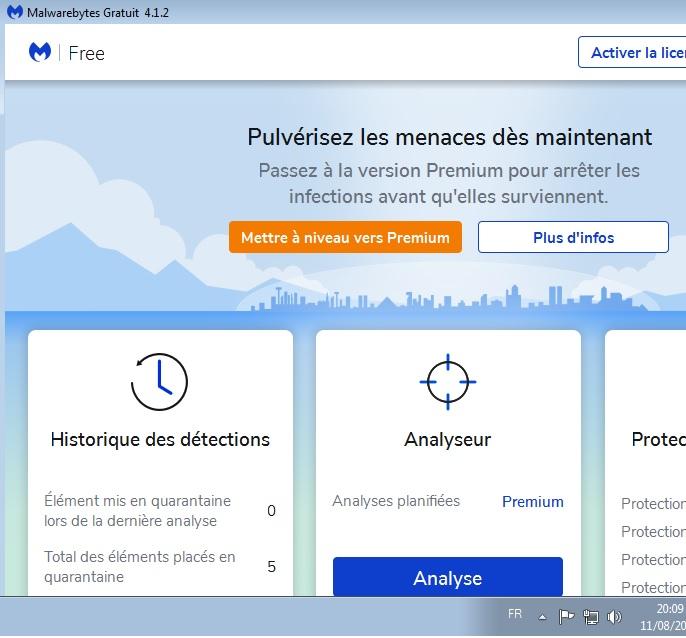Viewport: 686px width, 638px height.
Task: Start scan with Analyse button
Action: click(448, 577)
